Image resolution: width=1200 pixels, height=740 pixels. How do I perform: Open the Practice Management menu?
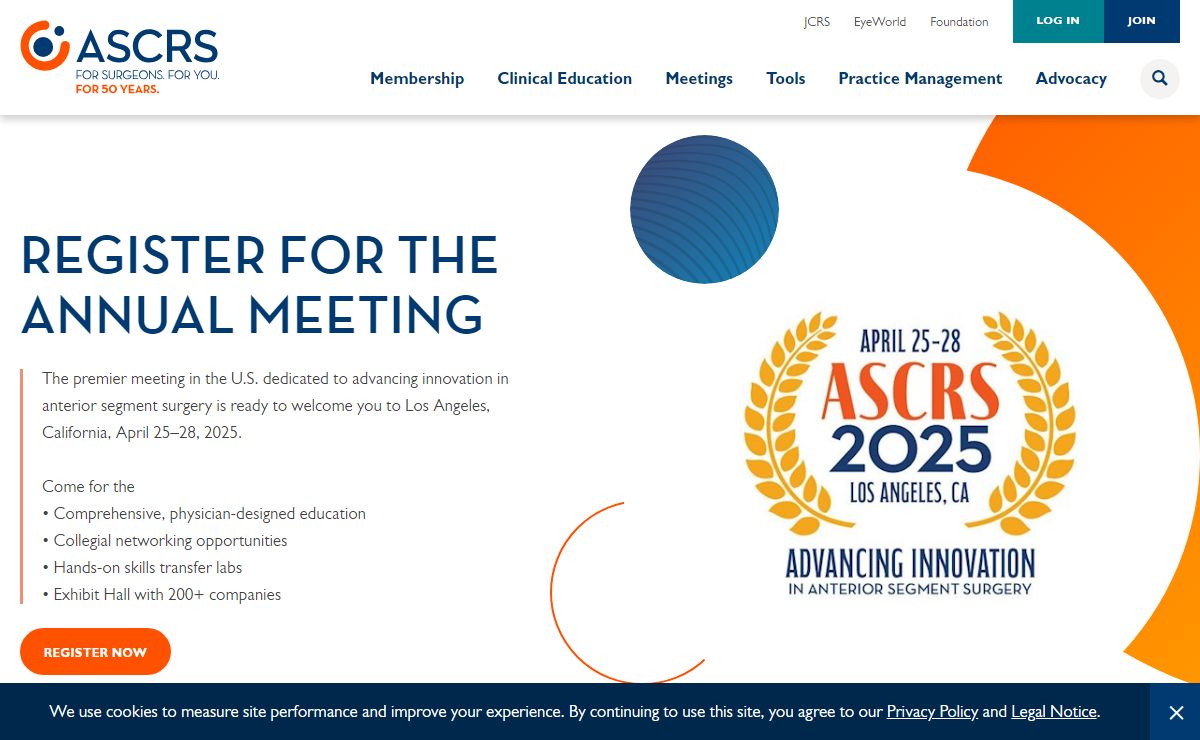point(920,79)
